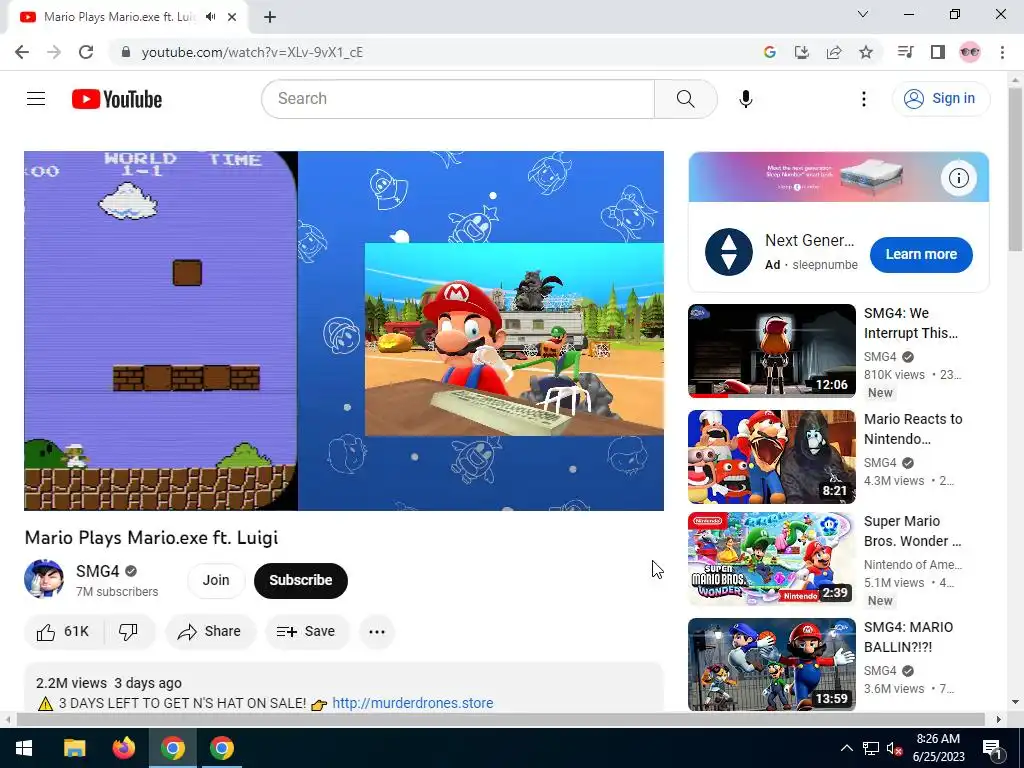Viewport: 1024px width, 768px height.
Task: Open the Chrome side panel
Action: 938,52
